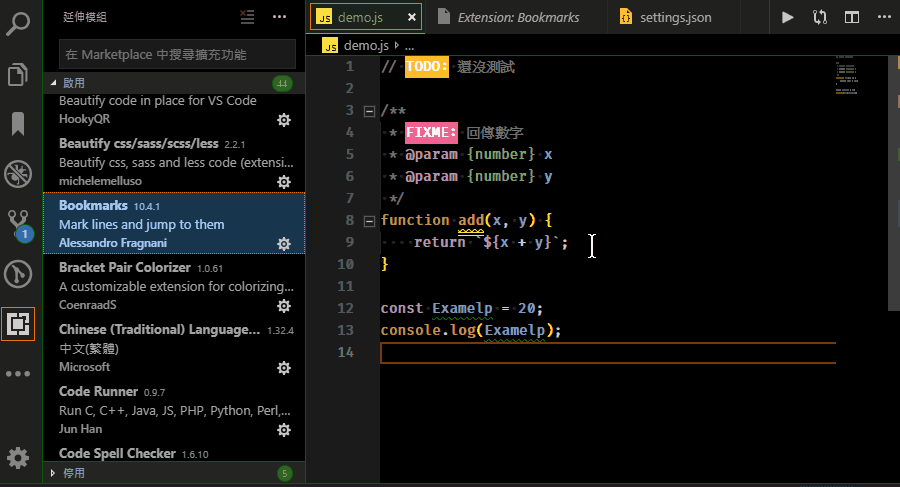The height and width of the screenshot is (487, 900).
Task: Switch to the settings.json tab
Action: tap(674, 17)
